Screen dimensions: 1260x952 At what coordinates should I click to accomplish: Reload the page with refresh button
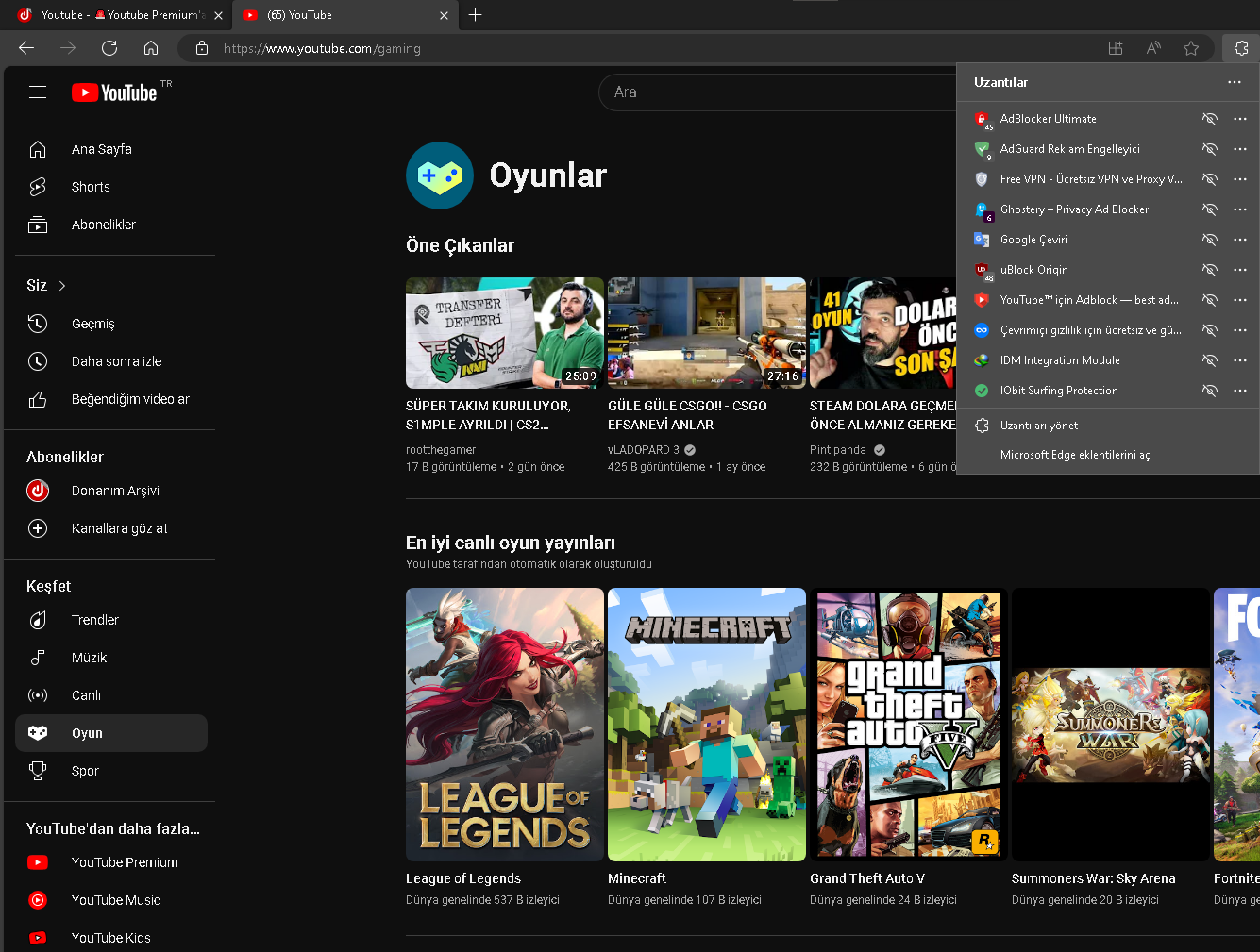[109, 48]
